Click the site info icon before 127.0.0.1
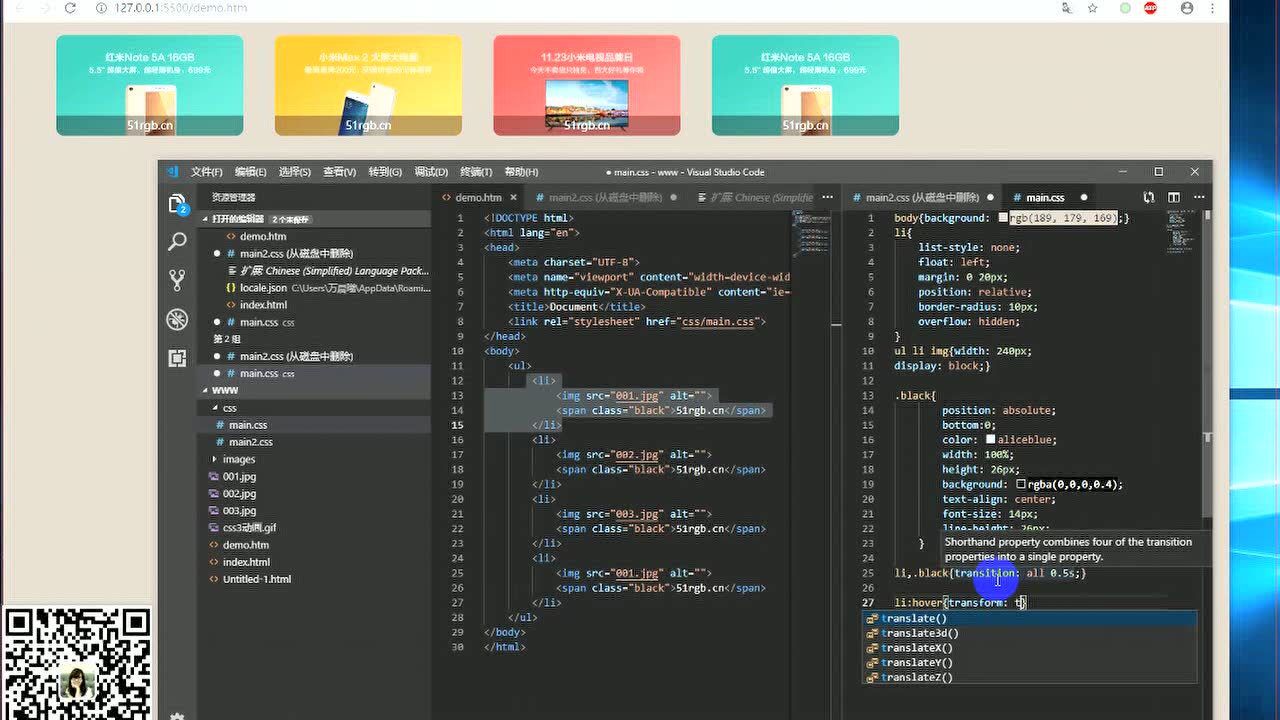The image size is (1280, 720). (x=103, y=8)
